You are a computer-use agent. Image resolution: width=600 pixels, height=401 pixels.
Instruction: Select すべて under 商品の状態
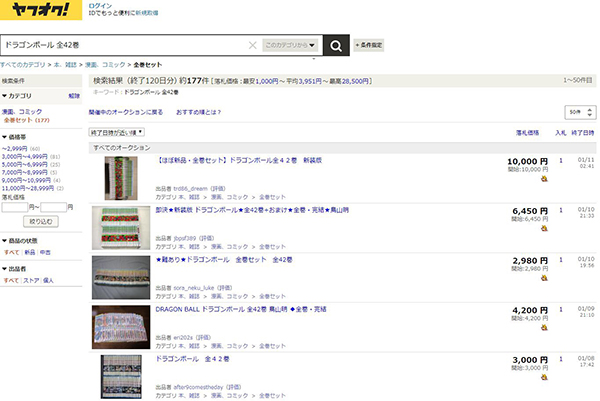11,252
